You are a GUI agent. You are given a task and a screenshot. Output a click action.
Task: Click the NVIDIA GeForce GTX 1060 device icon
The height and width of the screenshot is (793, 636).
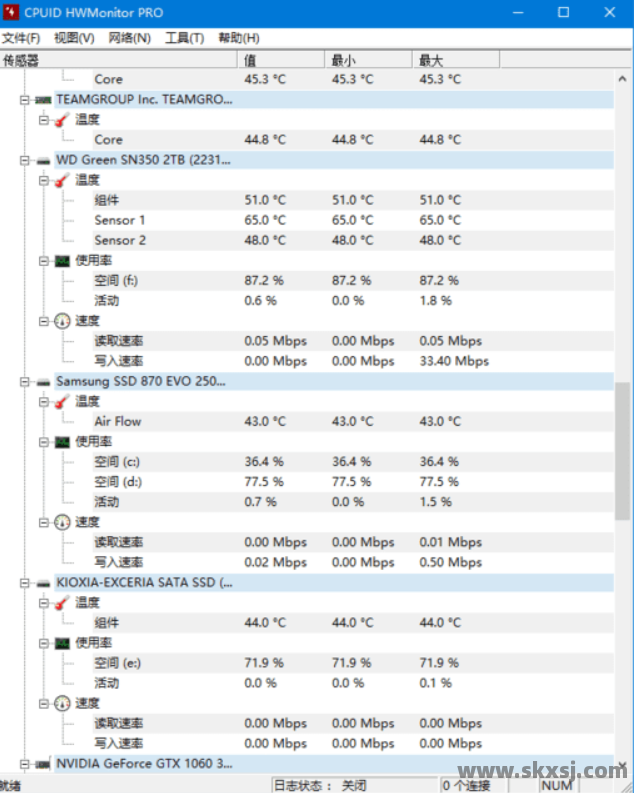click(43, 763)
